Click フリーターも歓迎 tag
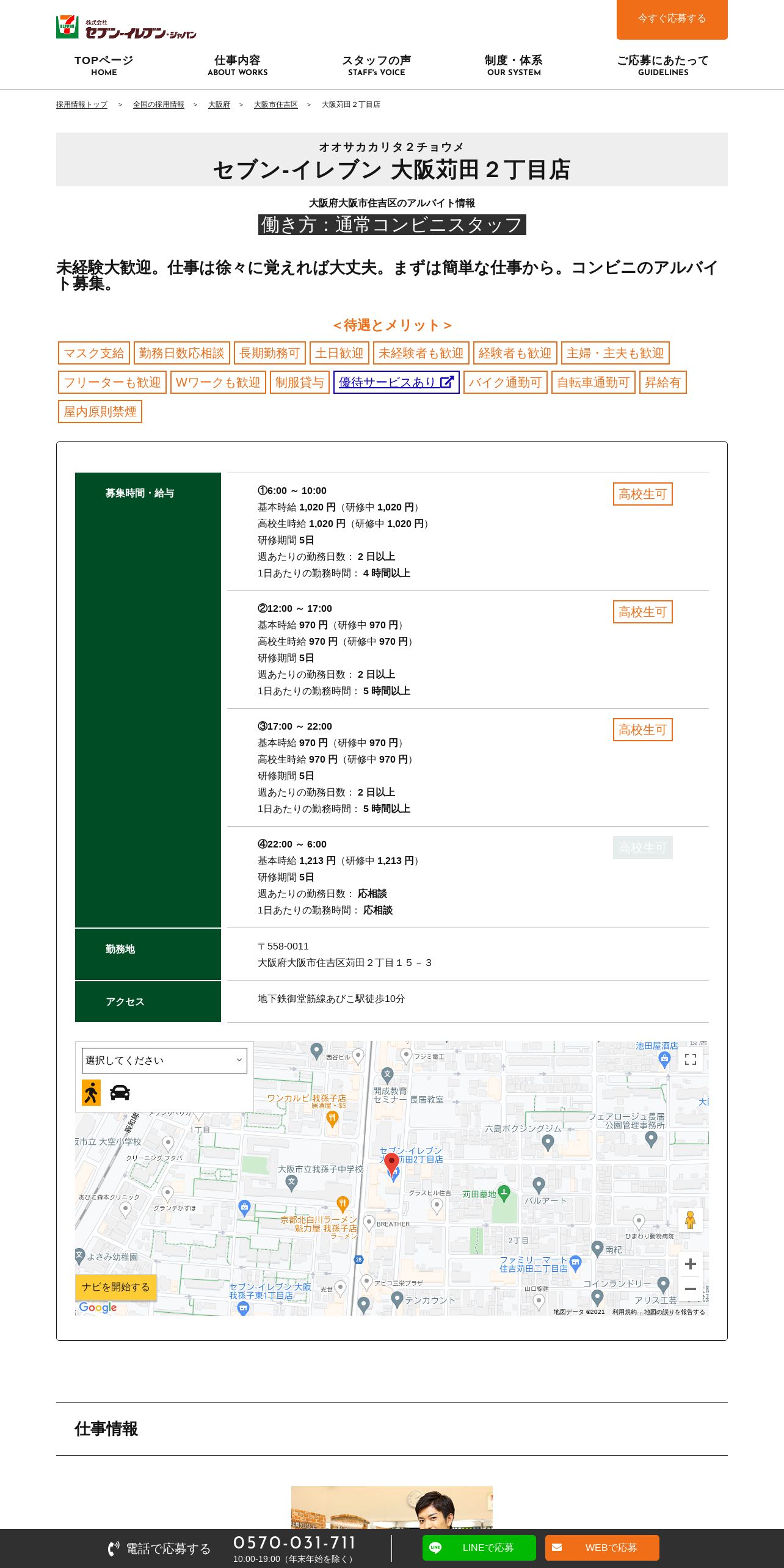Image resolution: width=784 pixels, height=1568 pixels. coord(112,382)
